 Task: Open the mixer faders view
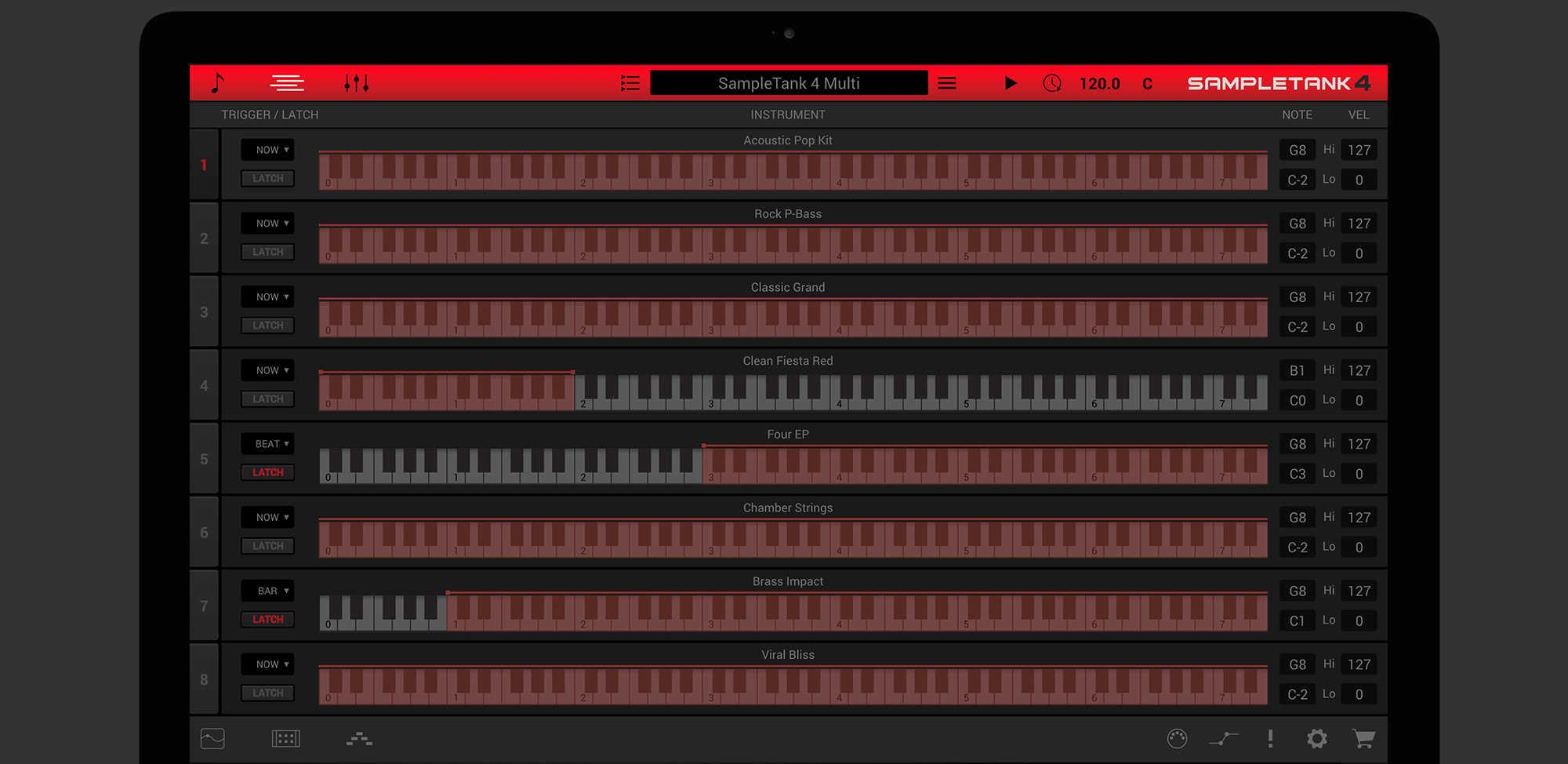[x=357, y=82]
